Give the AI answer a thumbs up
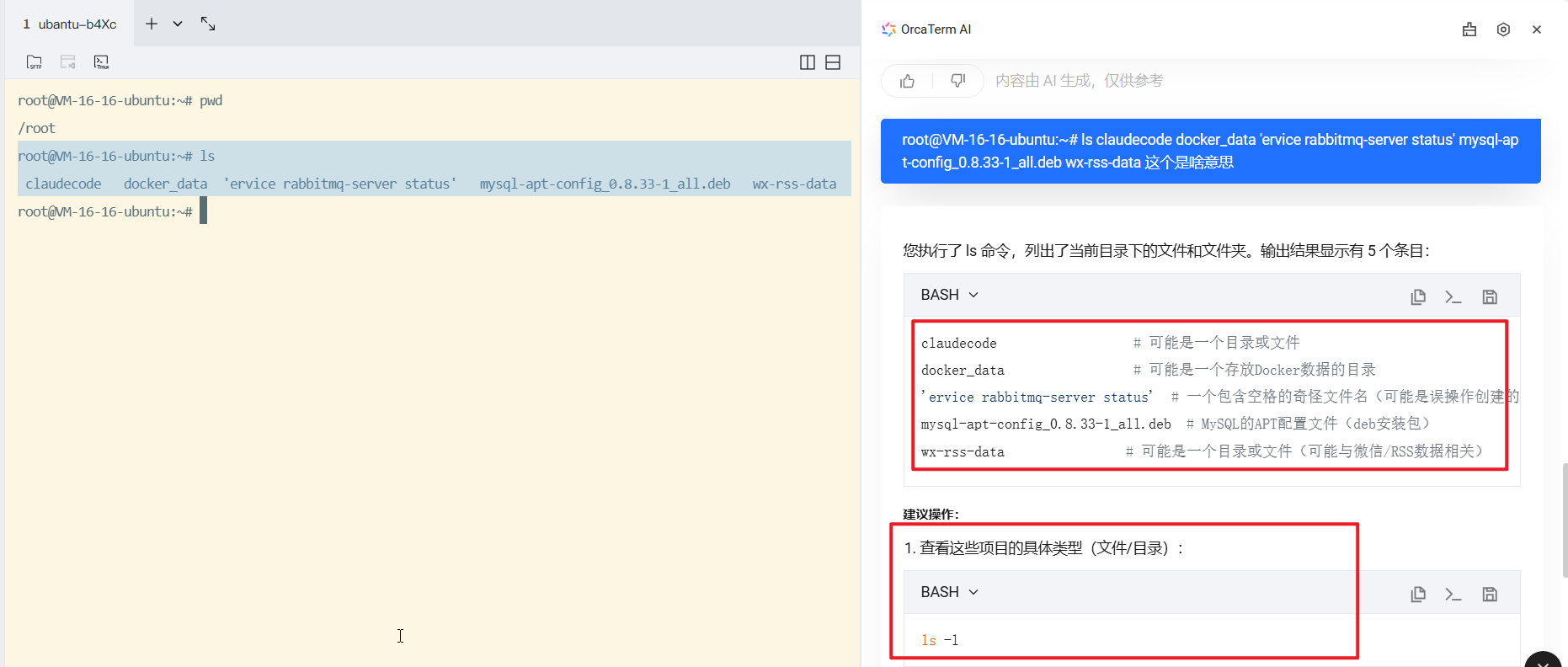Viewport: 1568px width, 667px height. point(907,81)
